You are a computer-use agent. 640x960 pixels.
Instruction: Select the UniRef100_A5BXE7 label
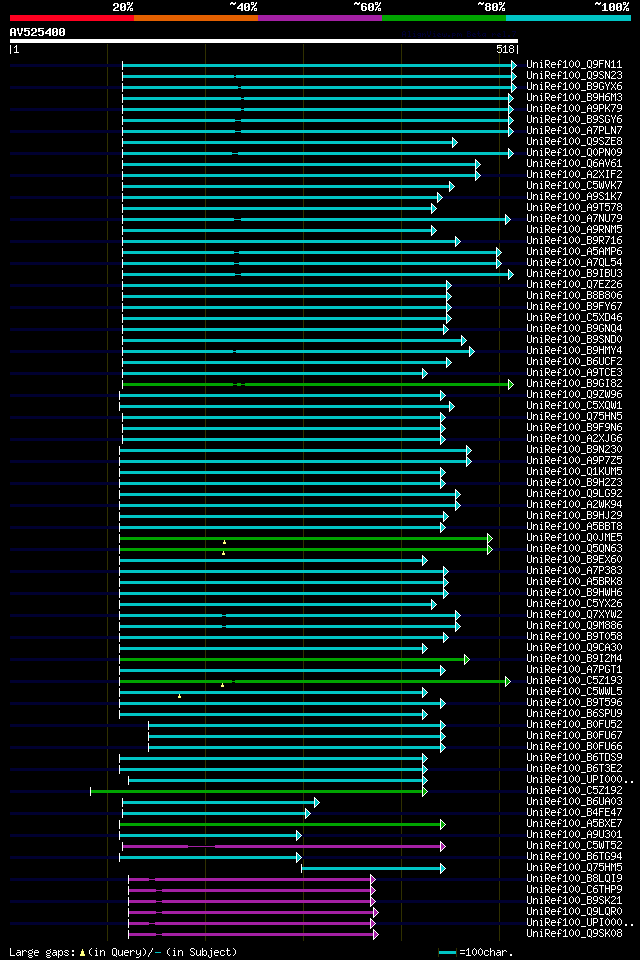574,825
